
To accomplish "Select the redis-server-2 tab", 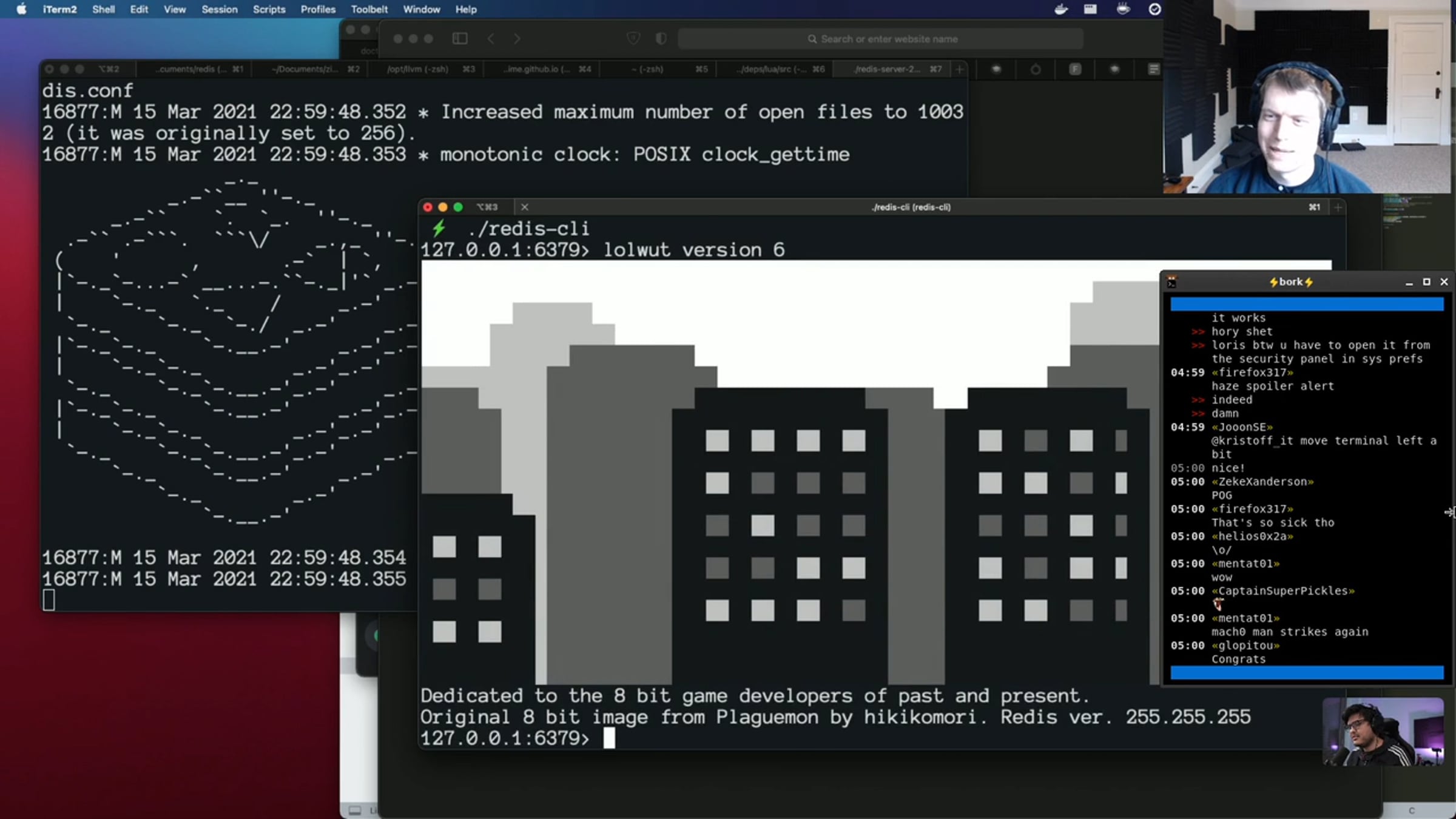I will 891,69.
